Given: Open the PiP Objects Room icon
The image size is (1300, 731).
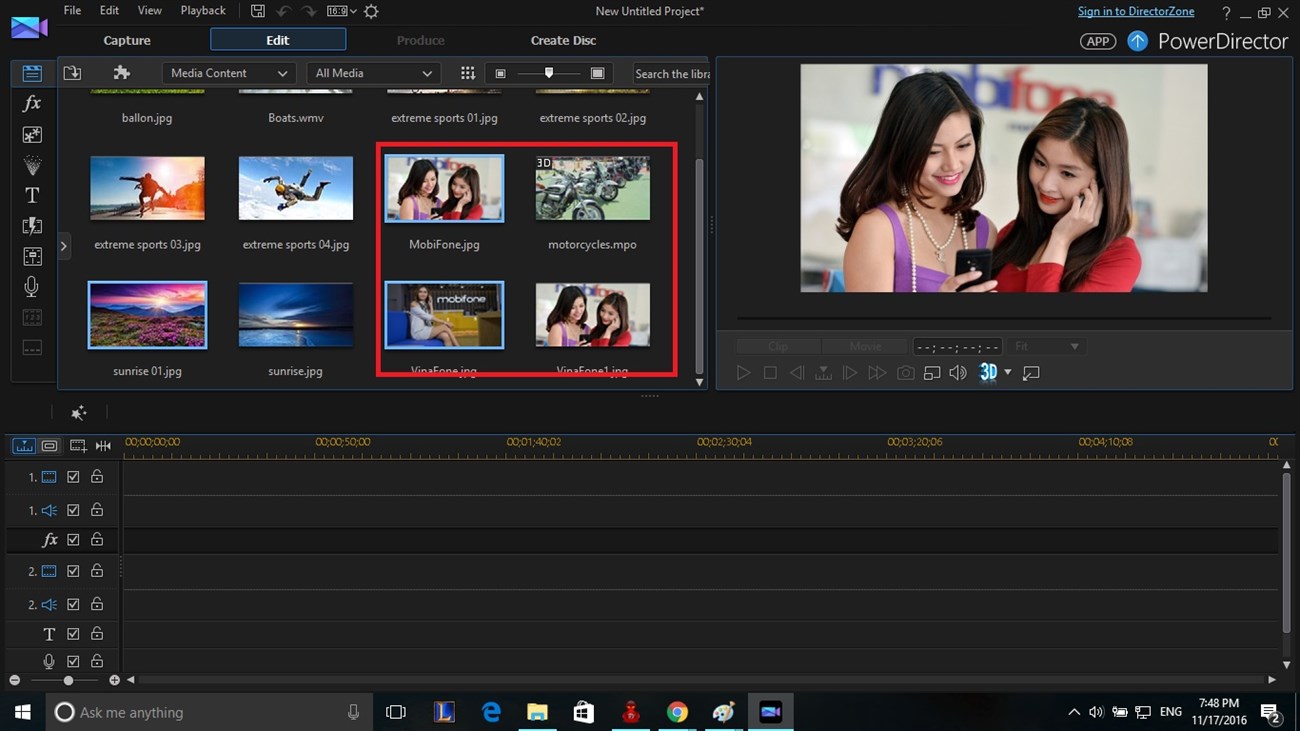Looking at the screenshot, I should pyautogui.click(x=32, y=135).
